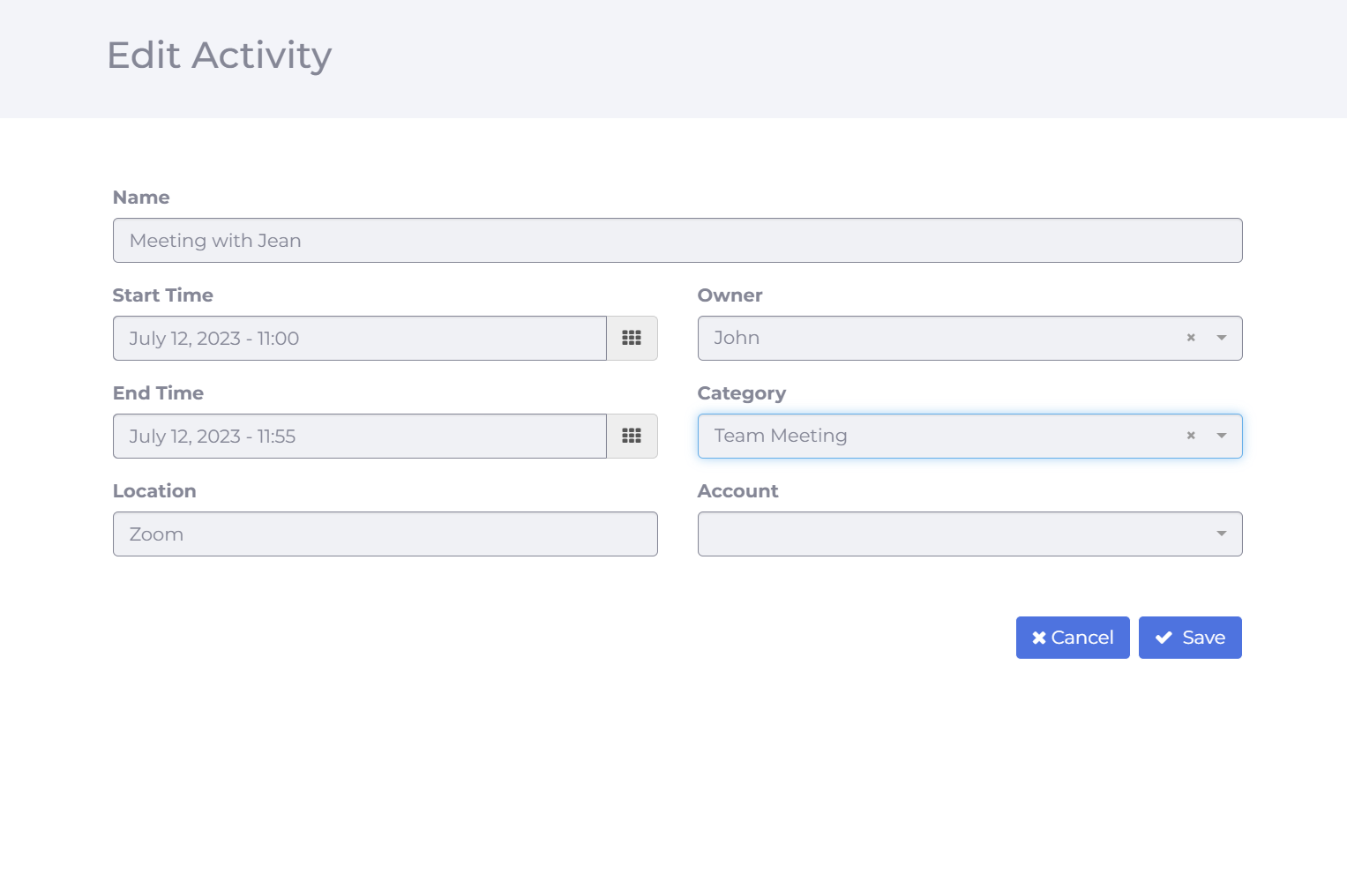Viewport: 1347px width, 896px height.
Task: Focus the Name field with Meeting with Jean
Action: pos(677,240)
